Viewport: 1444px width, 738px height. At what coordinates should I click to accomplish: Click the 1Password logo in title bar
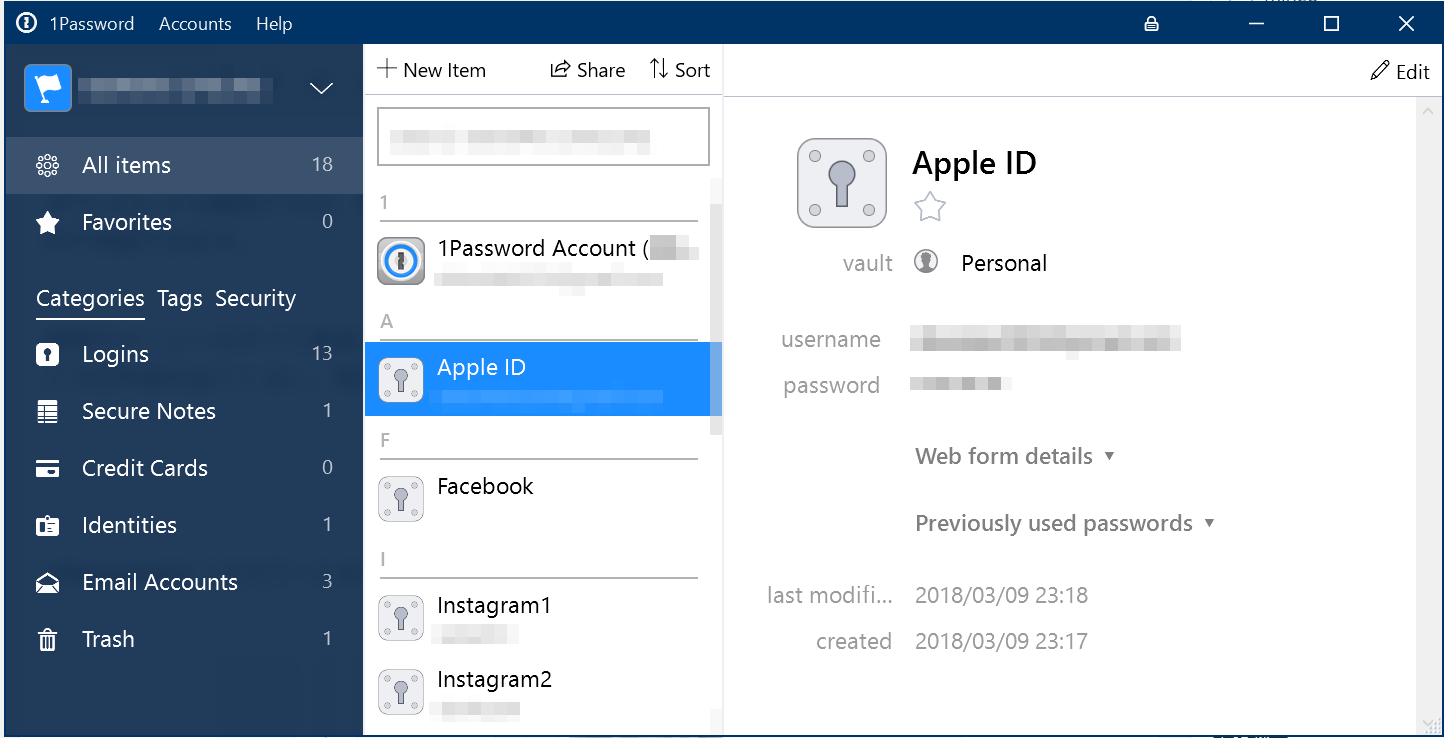(x=26, y=23)
